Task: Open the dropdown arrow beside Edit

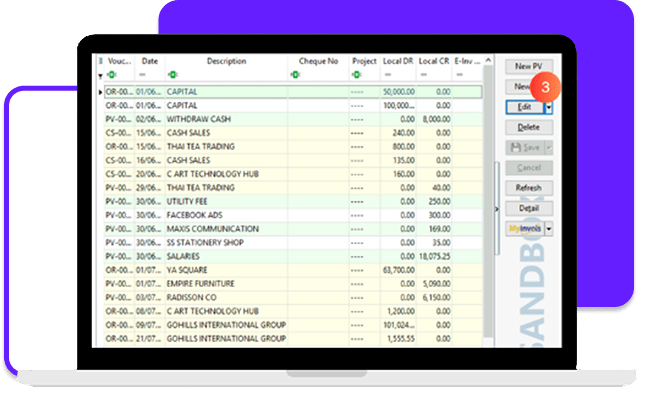Action: click(x=549, y=108)
